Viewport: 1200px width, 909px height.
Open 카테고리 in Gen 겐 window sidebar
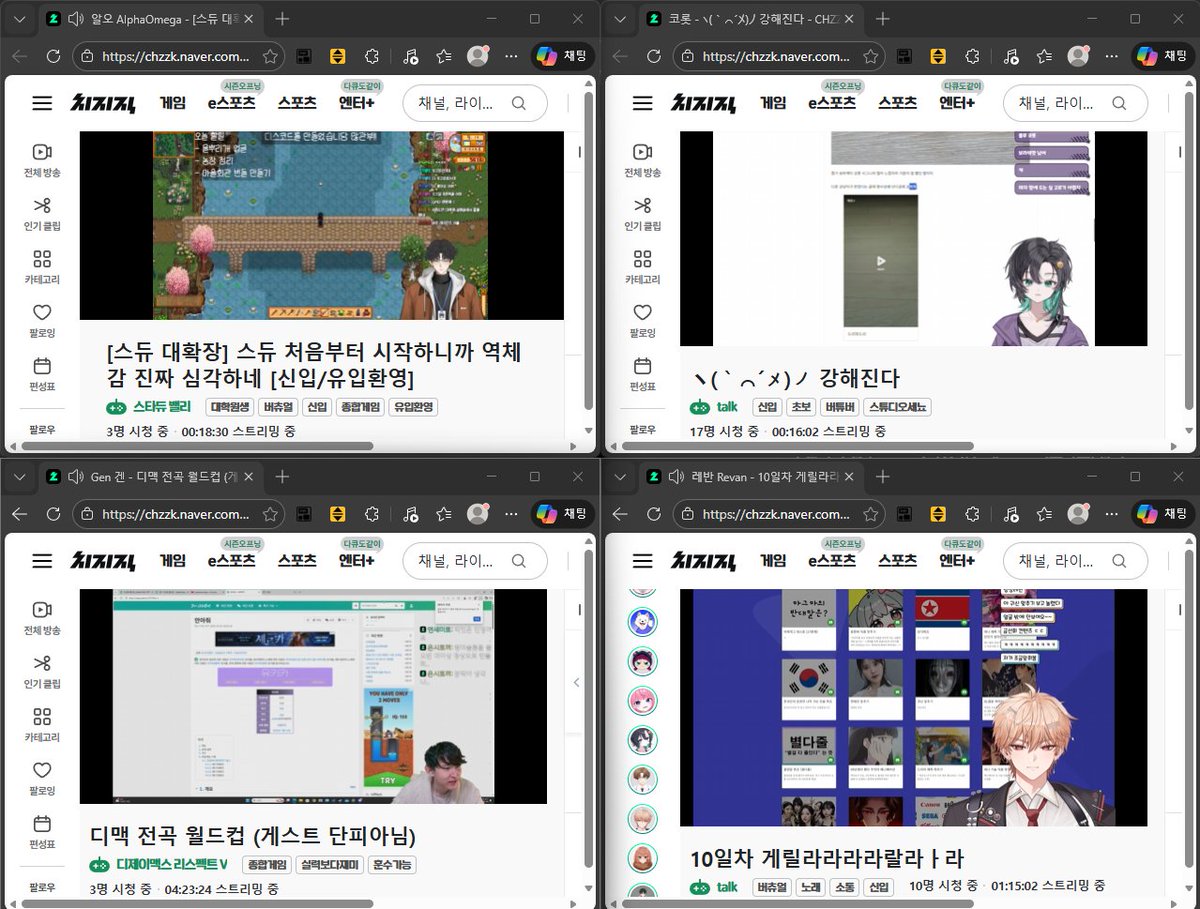[42, 725]
